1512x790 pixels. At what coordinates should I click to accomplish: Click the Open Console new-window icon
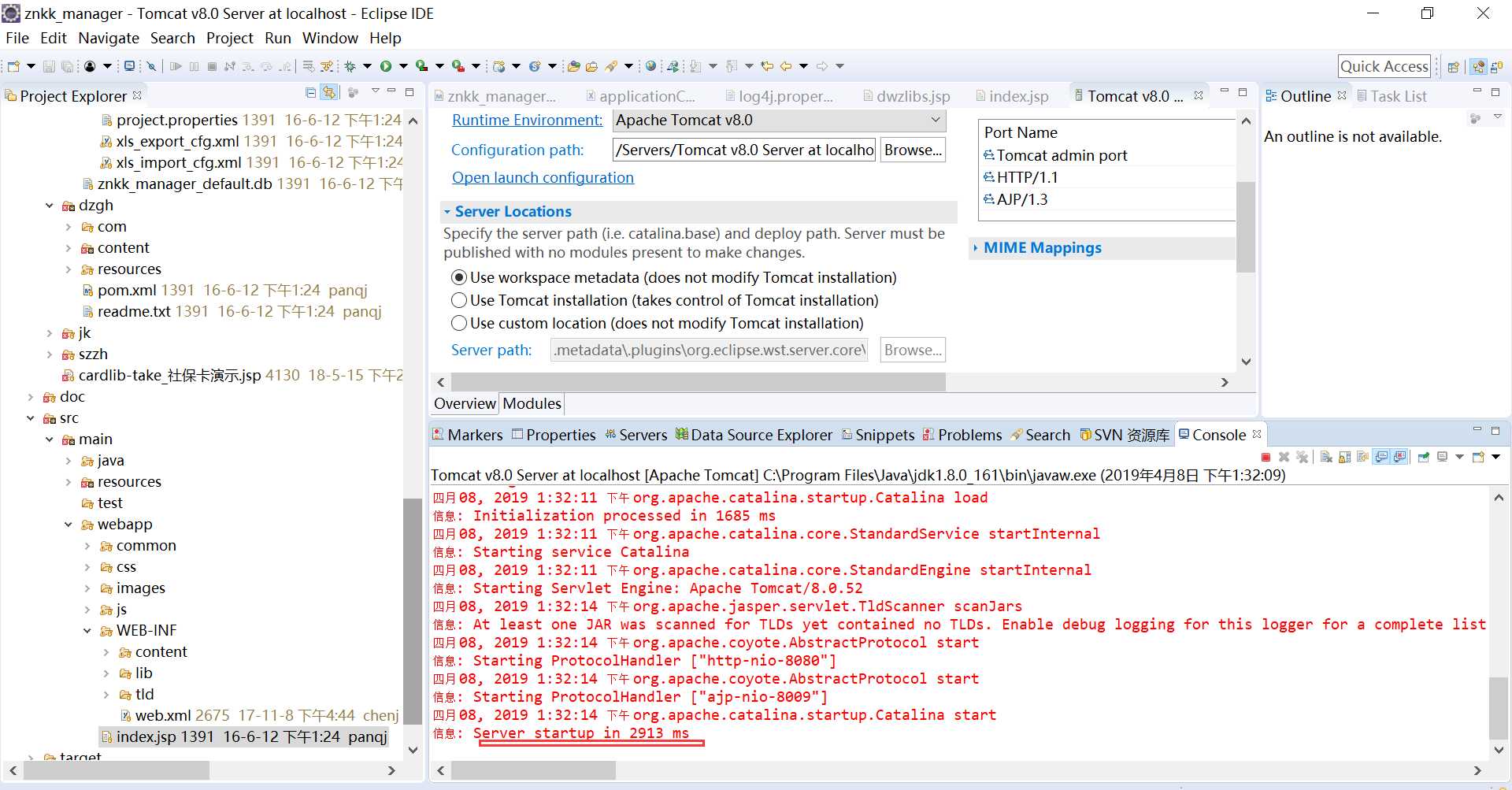[x=1478, y=457]
